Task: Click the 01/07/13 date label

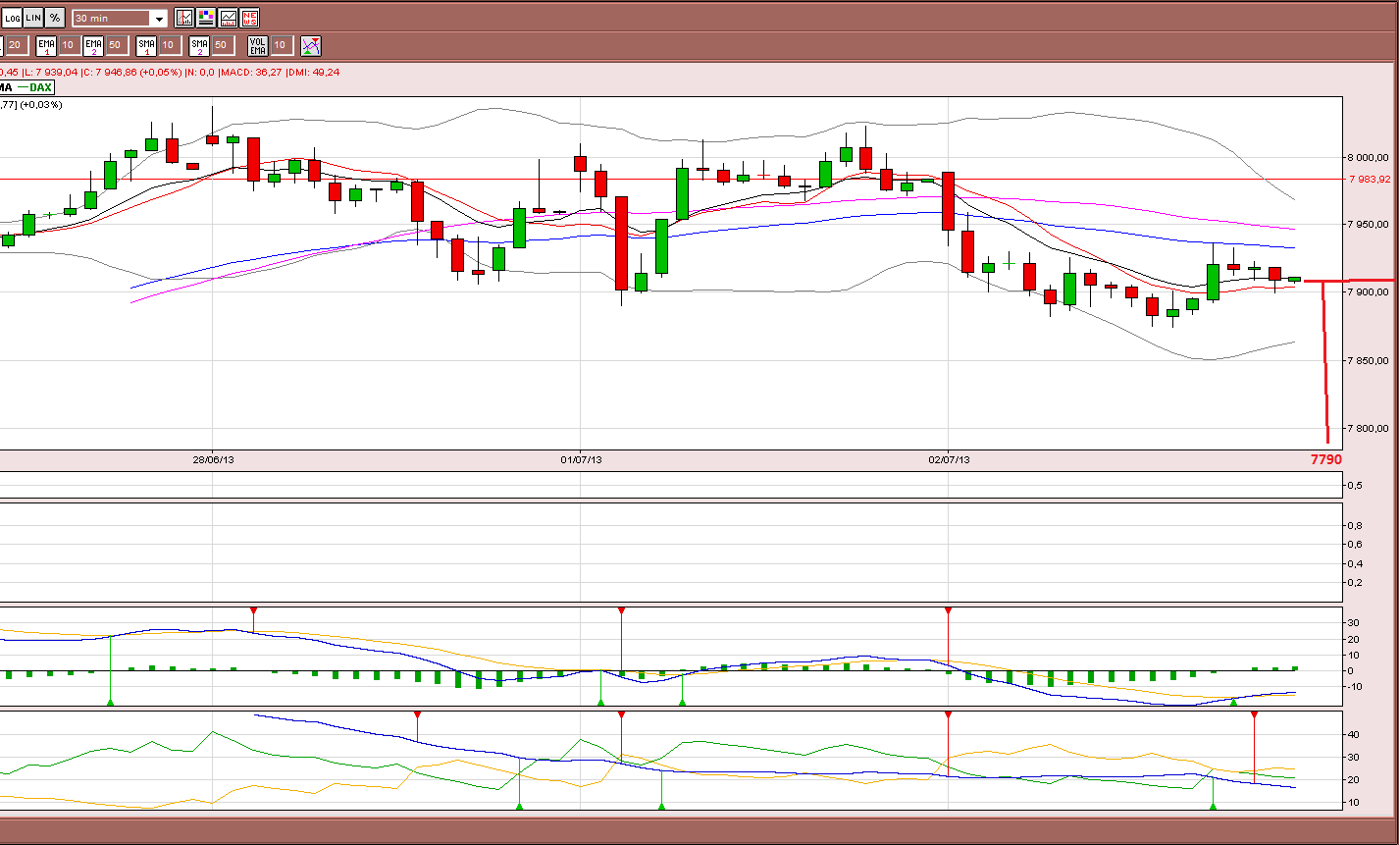Action: pyautogui.click(x=581, y=459)
